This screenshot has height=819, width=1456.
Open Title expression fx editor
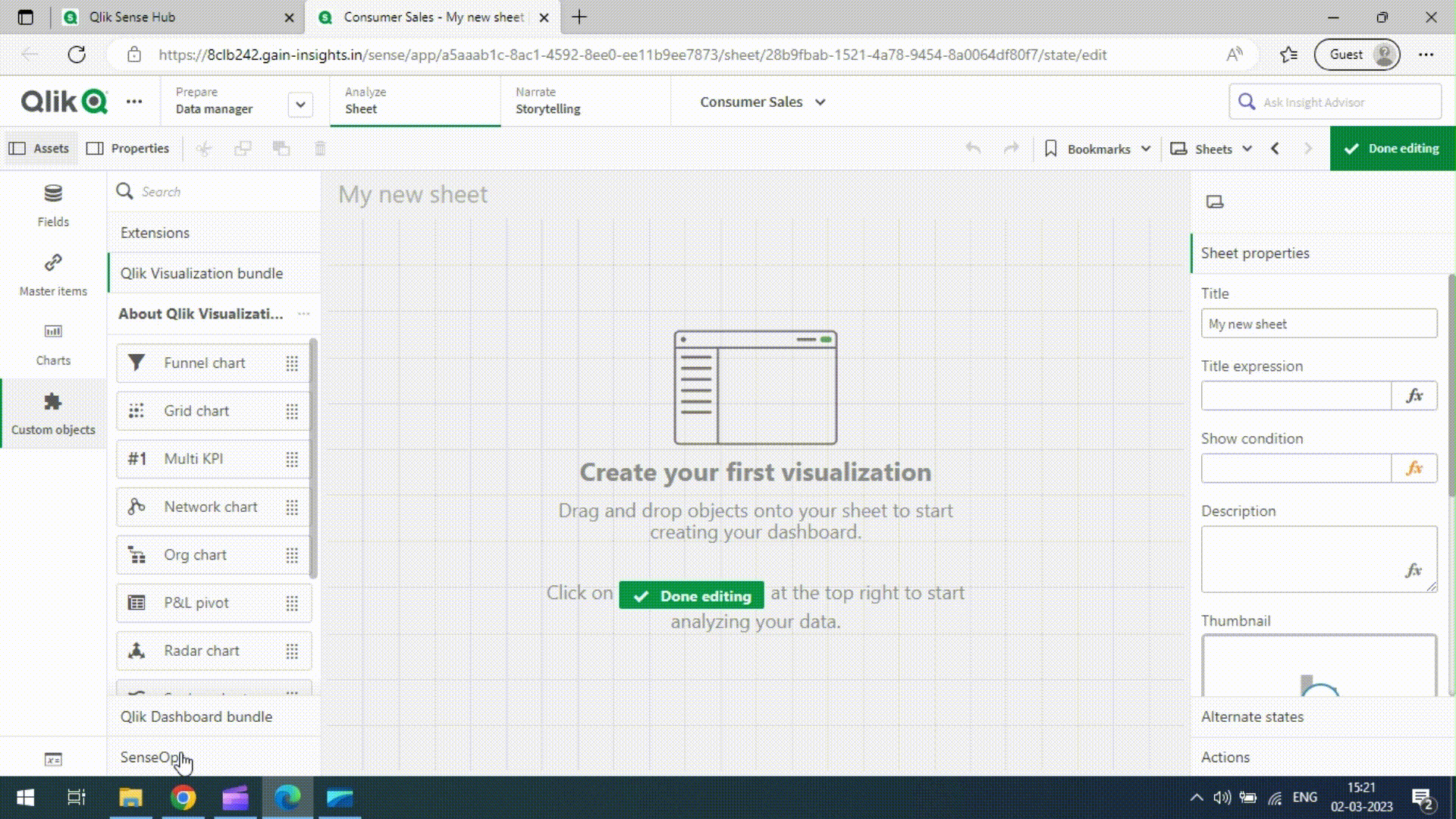(x=1414, y=396)
